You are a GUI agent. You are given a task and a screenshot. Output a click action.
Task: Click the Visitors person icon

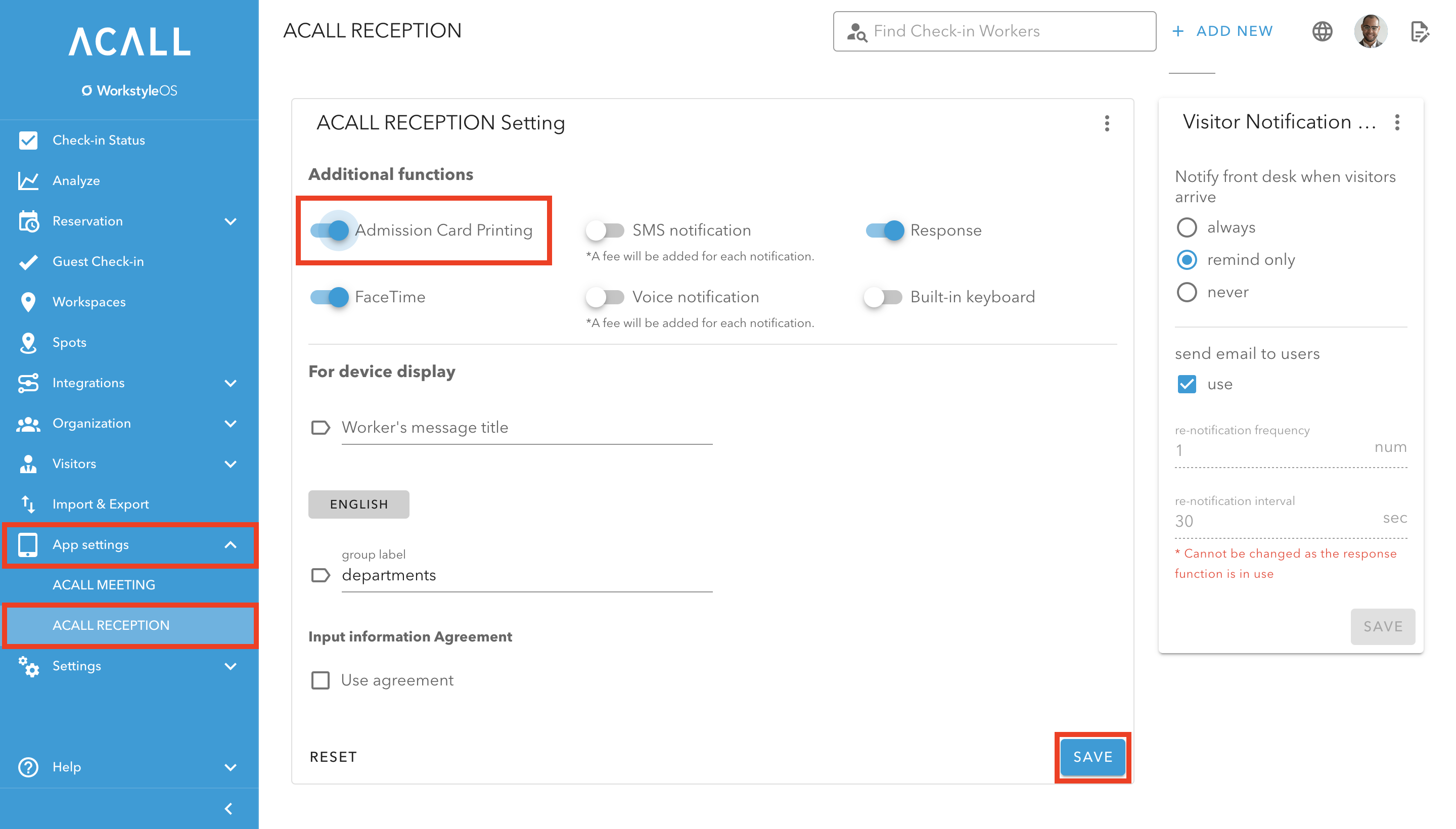[x=28, y=464]
